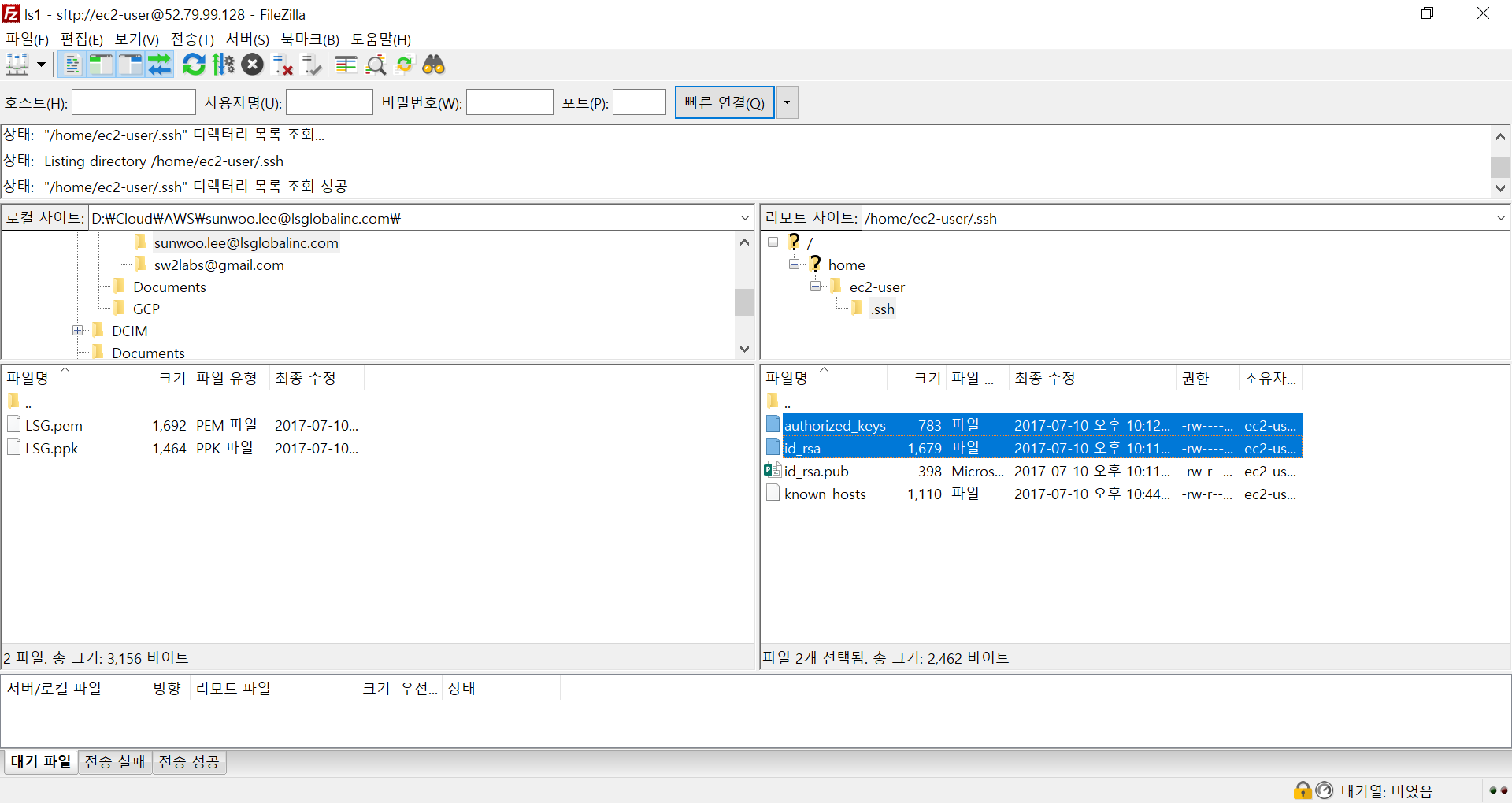
Task: Sort transfer queue by 방향 column
Action: [x=167, y=688]
